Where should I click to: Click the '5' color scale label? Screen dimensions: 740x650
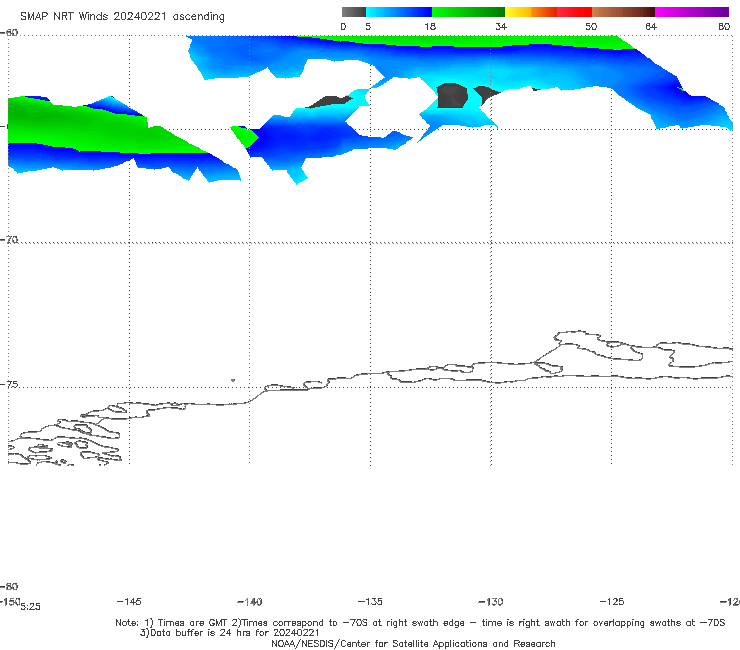(368, 26)
